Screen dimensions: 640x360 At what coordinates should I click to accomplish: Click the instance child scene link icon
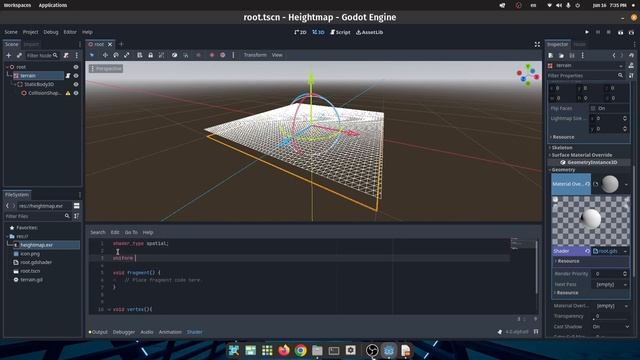[x=19, y=55]
